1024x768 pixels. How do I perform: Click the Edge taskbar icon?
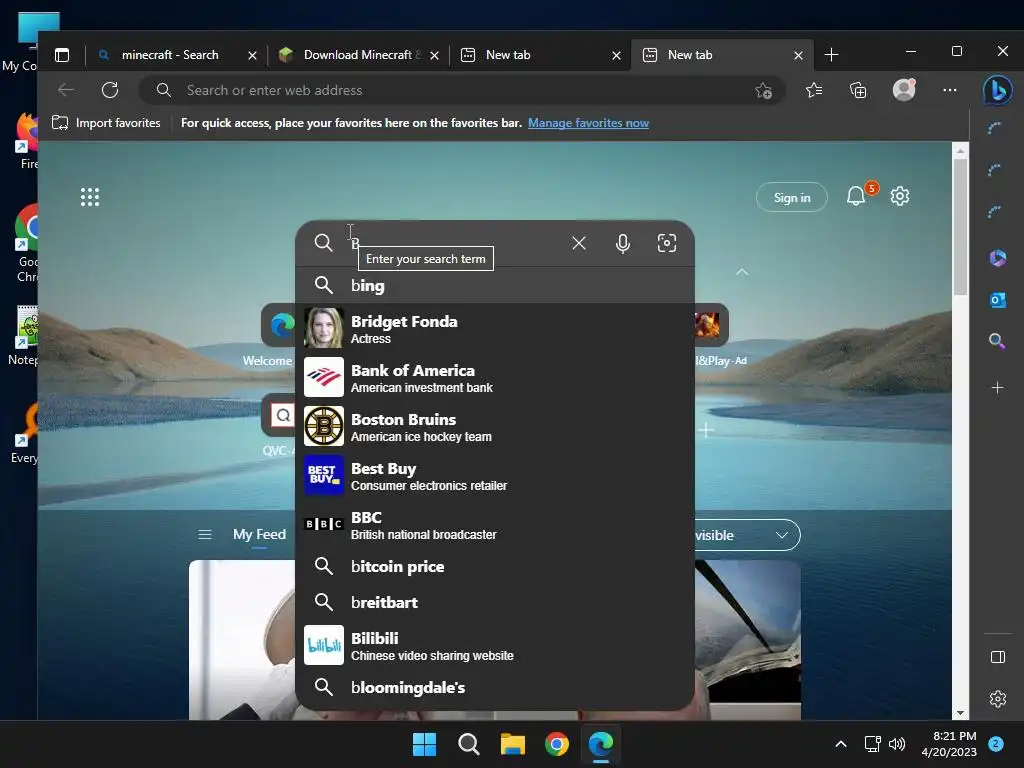[x=601, y=744]
